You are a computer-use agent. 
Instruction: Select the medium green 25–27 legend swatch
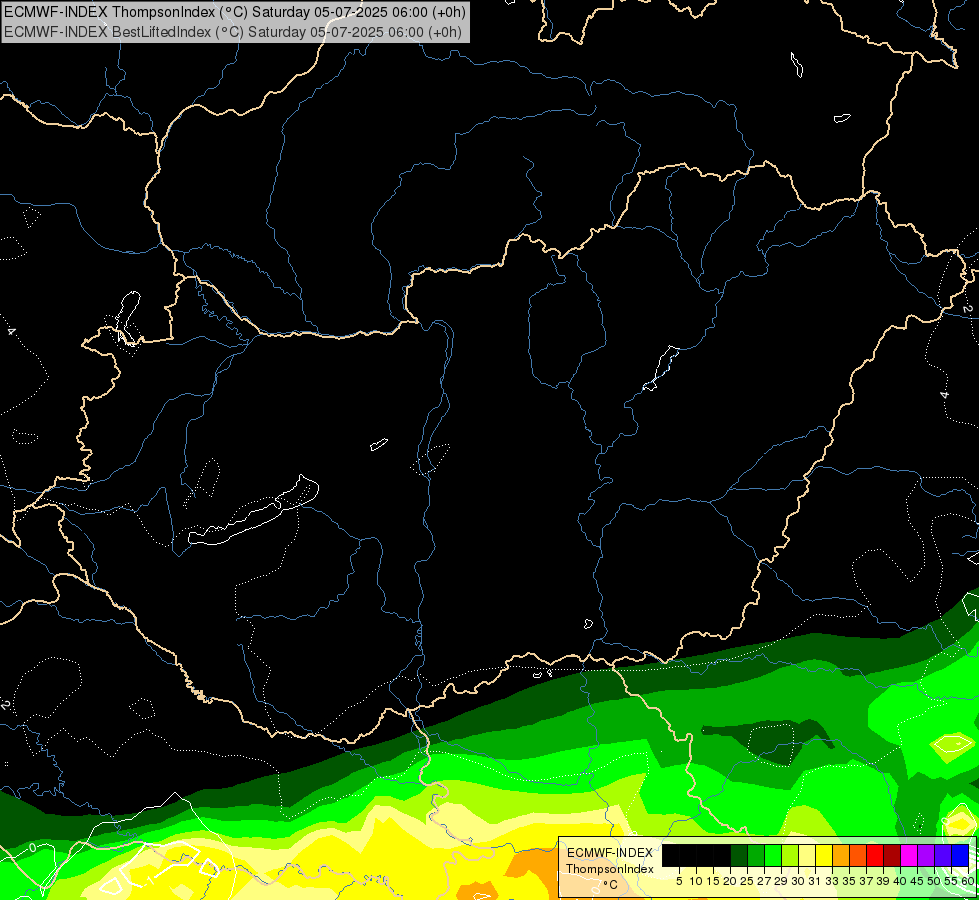(x=756, y=855)
